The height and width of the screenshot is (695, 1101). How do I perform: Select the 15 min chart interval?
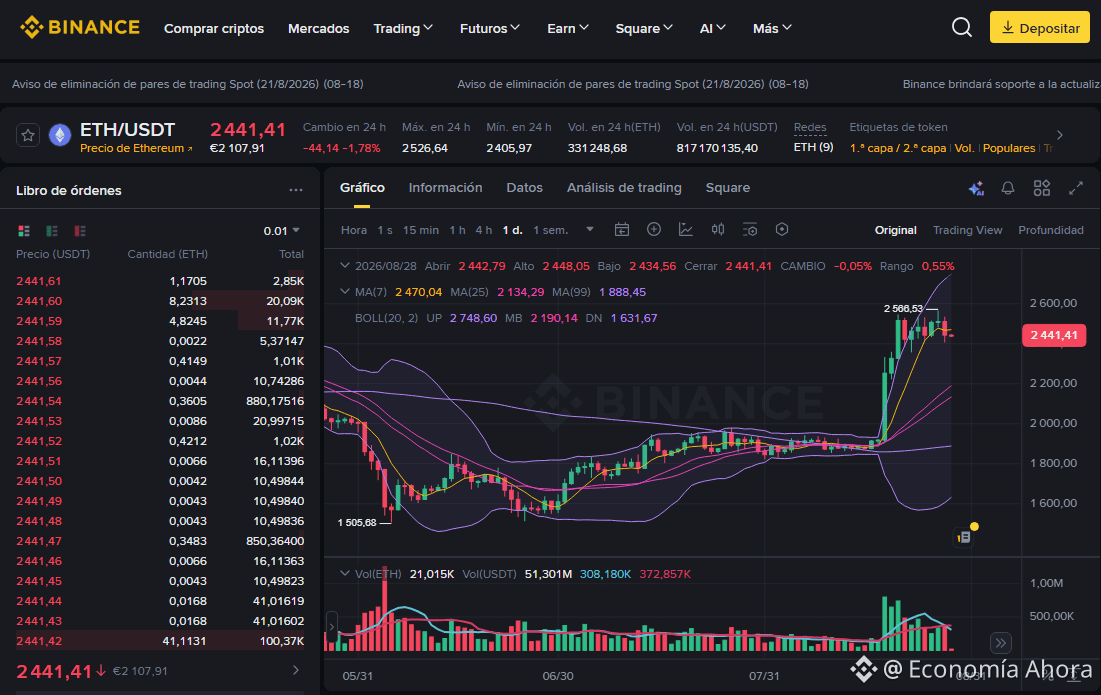[421, 230]
